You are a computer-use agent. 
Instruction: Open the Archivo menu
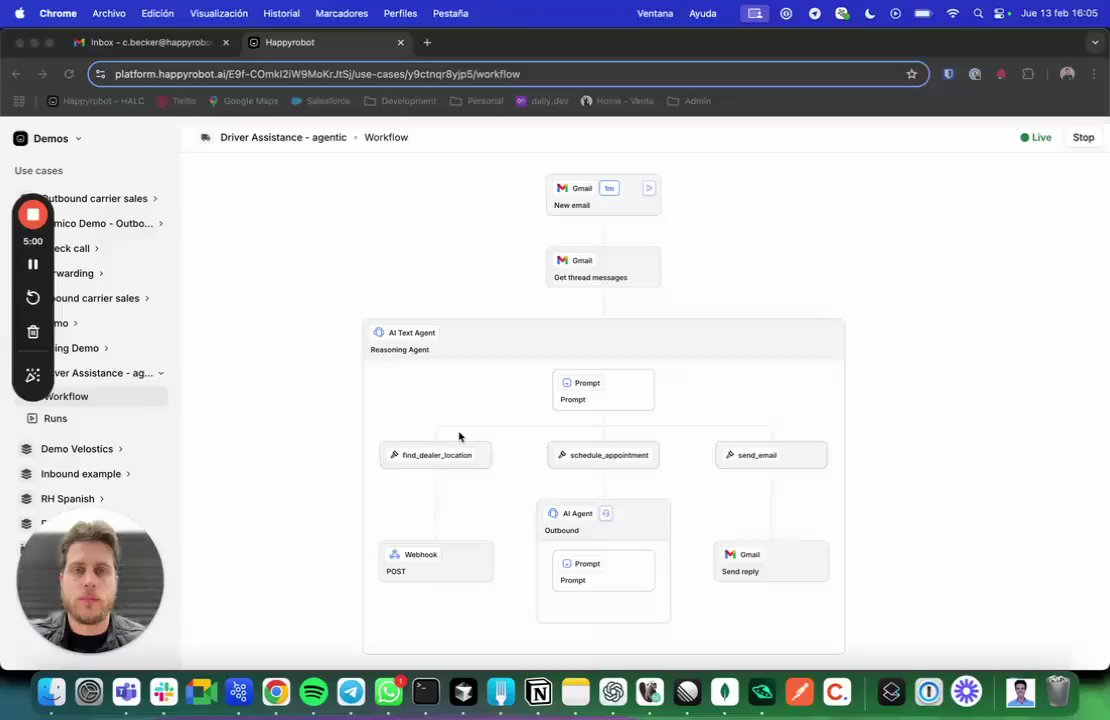coord(109,13)
